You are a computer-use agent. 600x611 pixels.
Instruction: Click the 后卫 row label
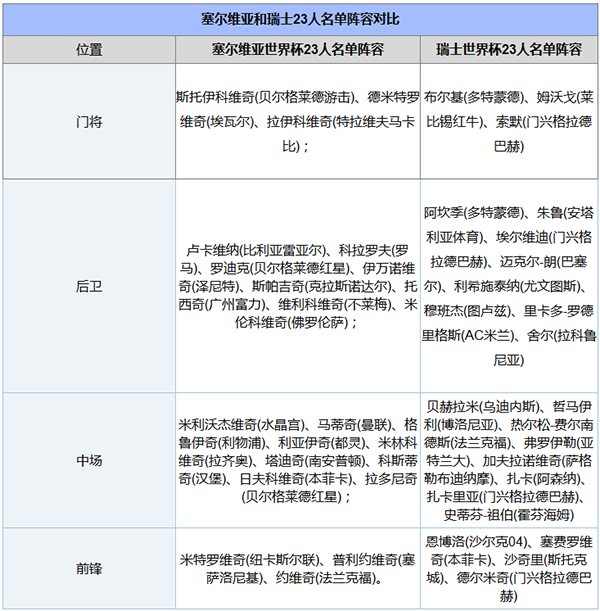[89, 286]
